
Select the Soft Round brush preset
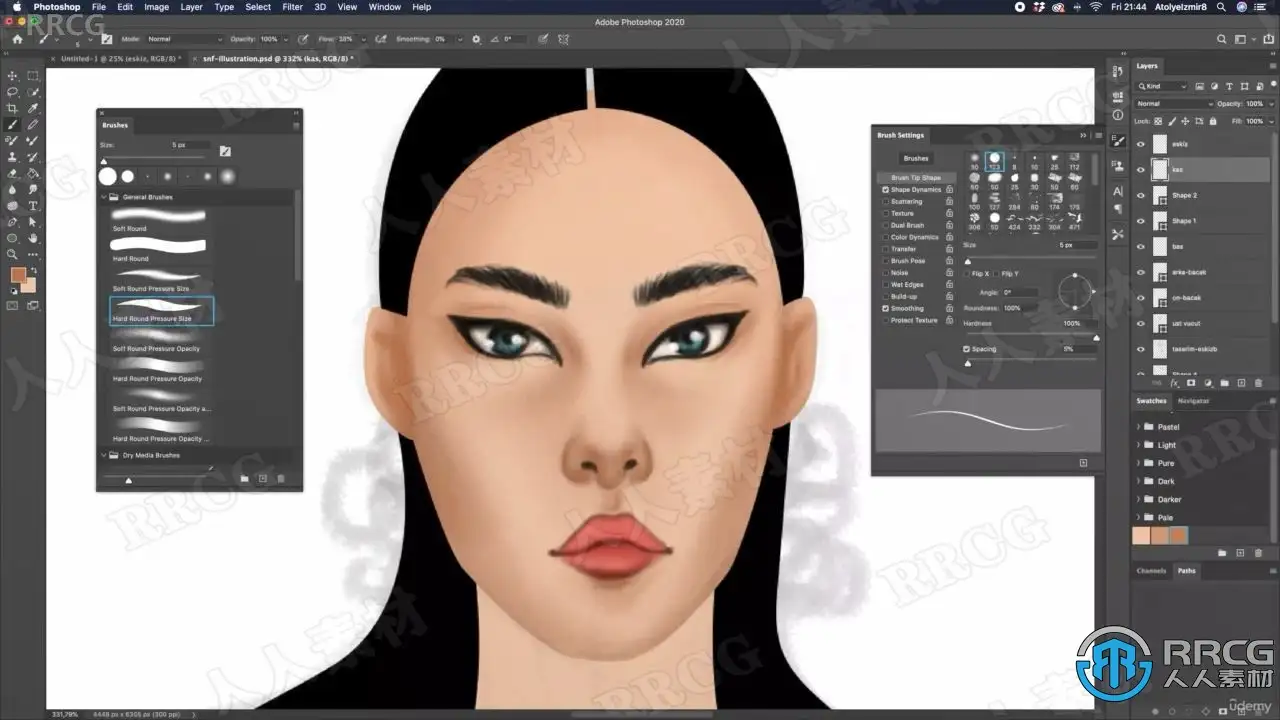158,219
